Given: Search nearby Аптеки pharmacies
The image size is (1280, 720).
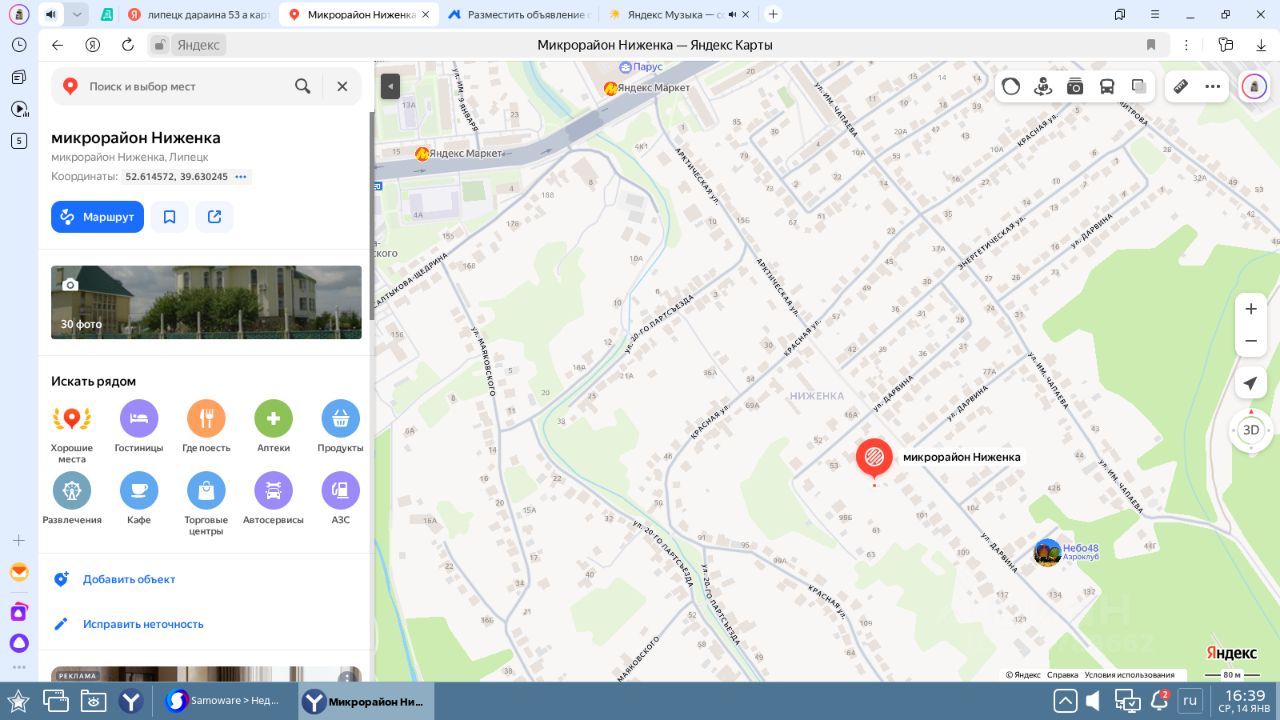Looking at the screenshot, I should (x=273, y=427).
